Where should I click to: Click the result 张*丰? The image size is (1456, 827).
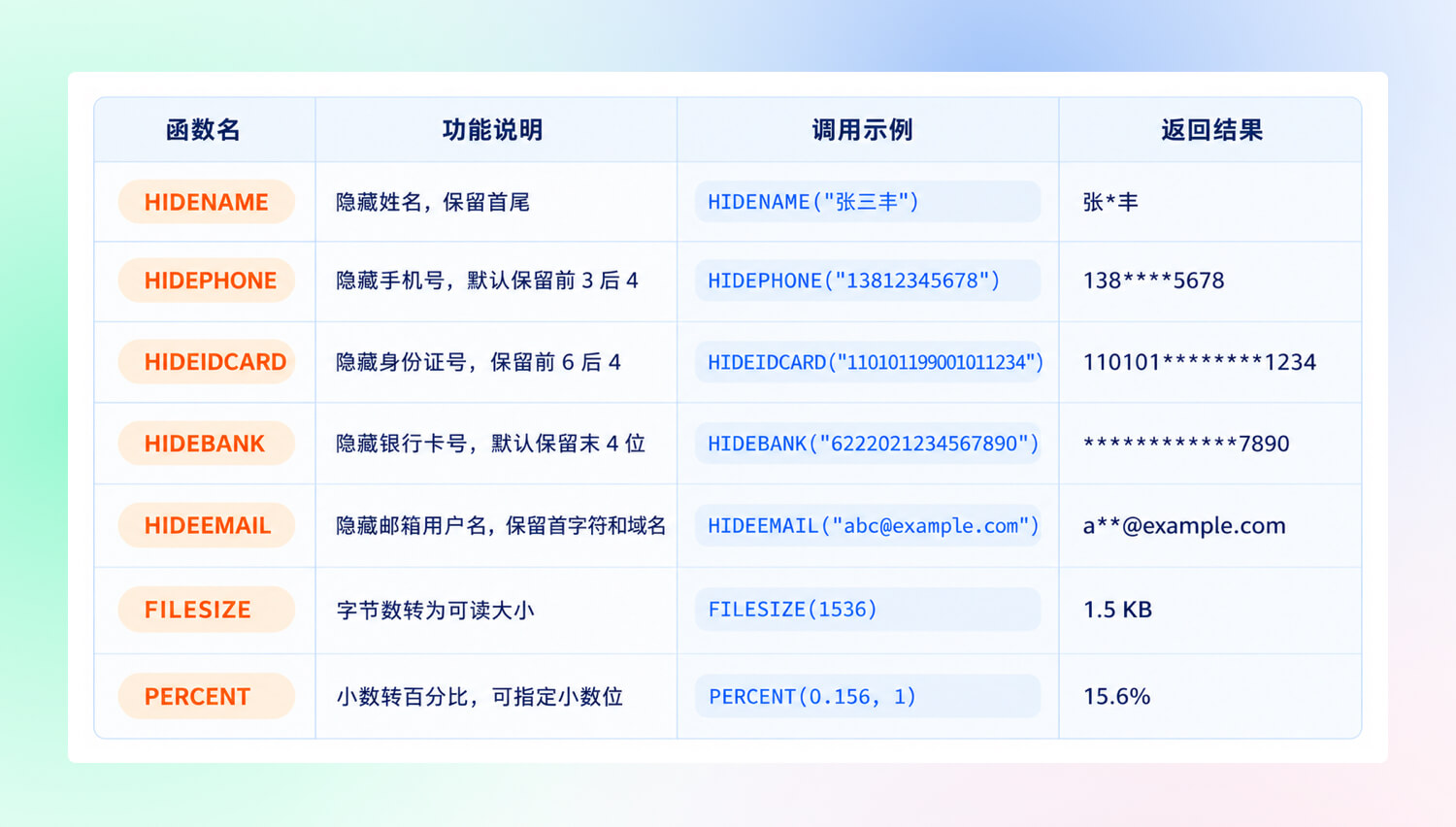[x=1110, y=202]
